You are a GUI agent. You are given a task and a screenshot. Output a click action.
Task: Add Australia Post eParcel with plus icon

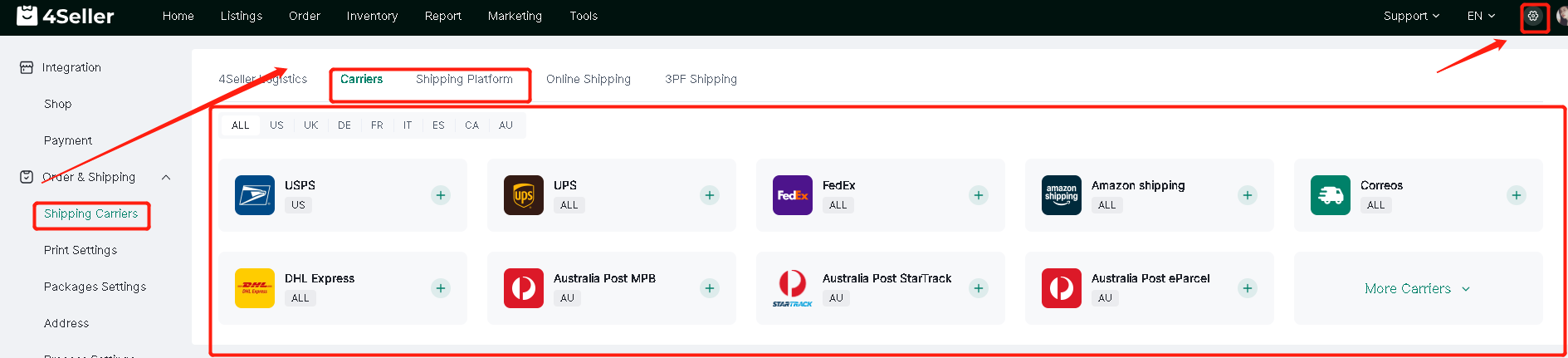click(x=1248, y=288)
